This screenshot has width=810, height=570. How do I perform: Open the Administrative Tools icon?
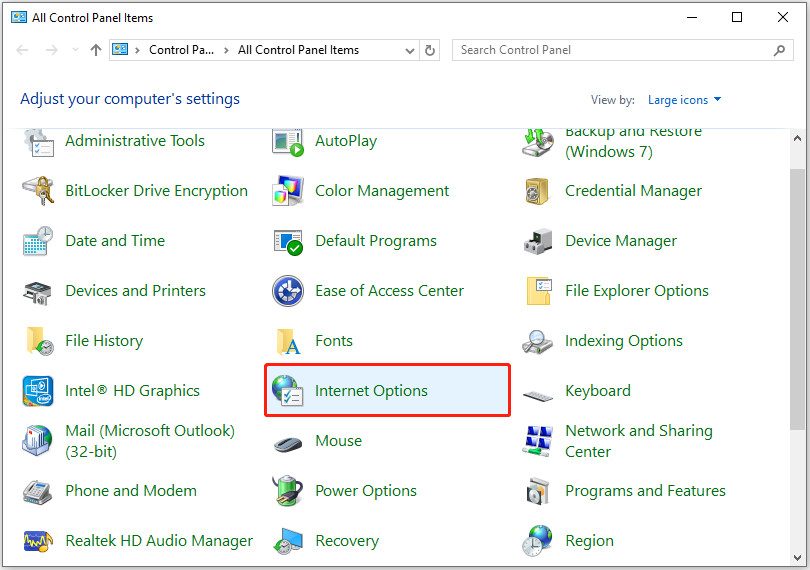tap(38, 143)
